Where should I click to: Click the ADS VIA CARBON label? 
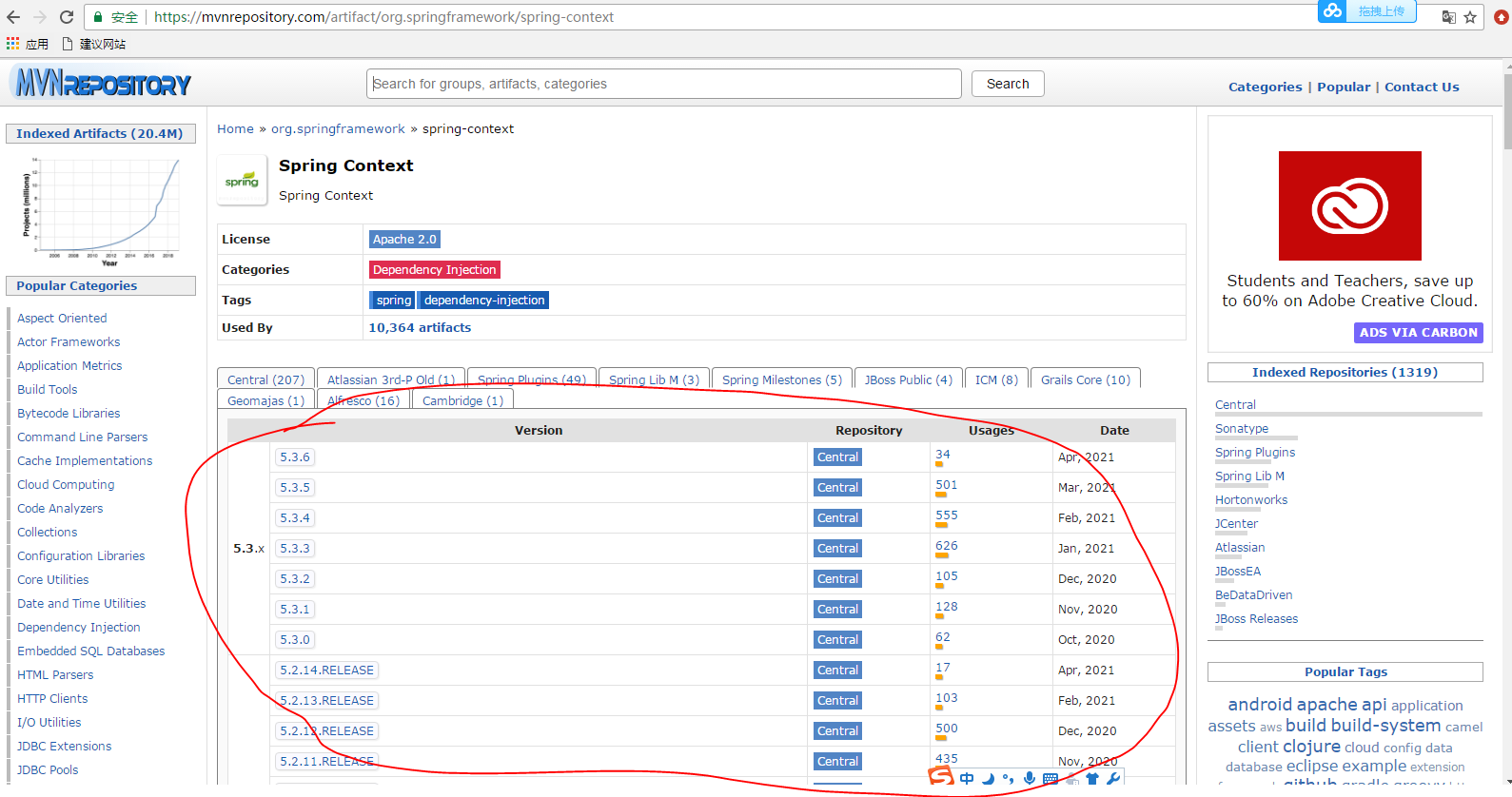point(1418,332)
